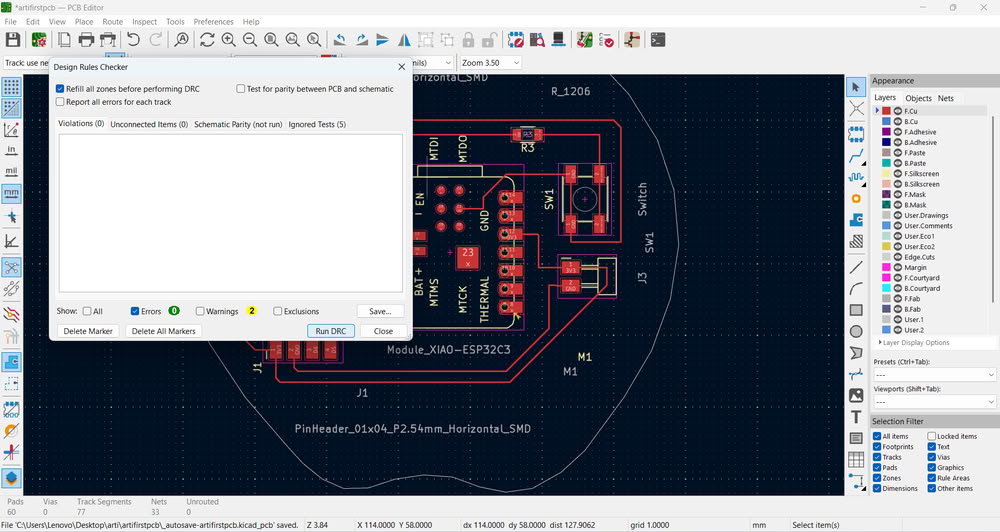Rotate selection counterclockwise icon

(x=340, y=40)
